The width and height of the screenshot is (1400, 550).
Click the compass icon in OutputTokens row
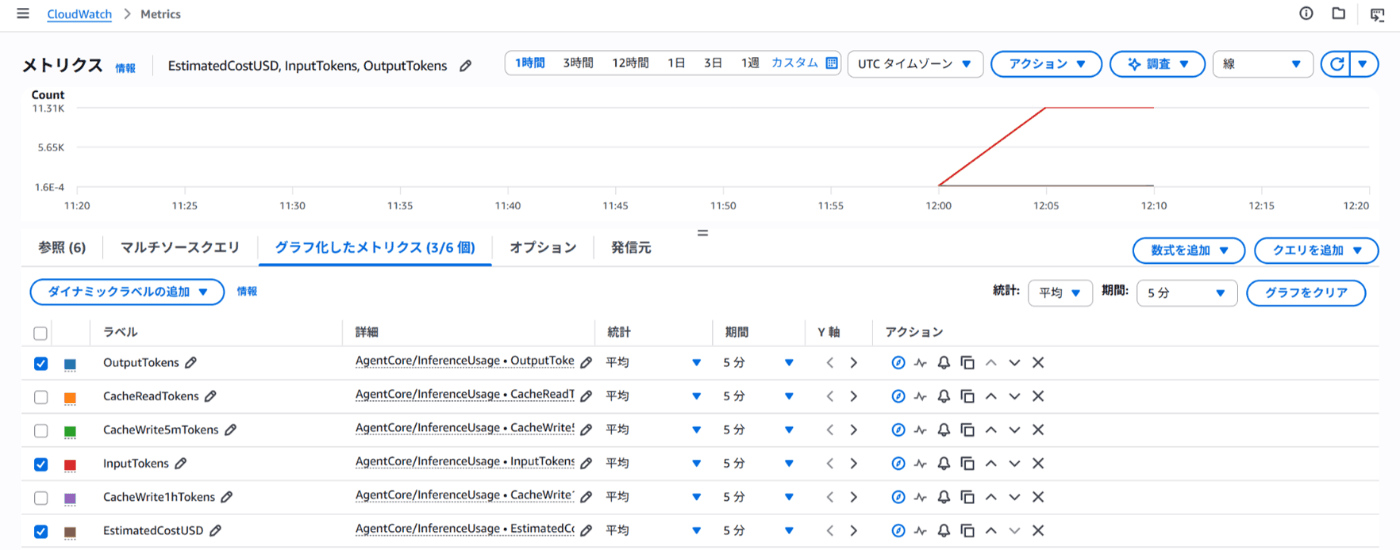tap(898, 363)
